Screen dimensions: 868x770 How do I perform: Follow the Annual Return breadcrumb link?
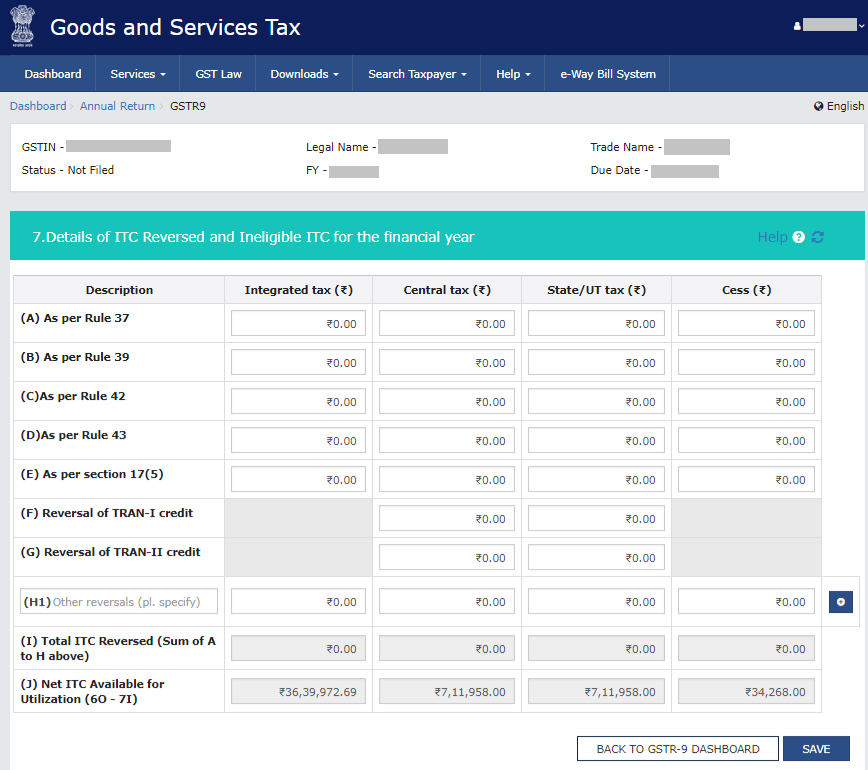117,106
